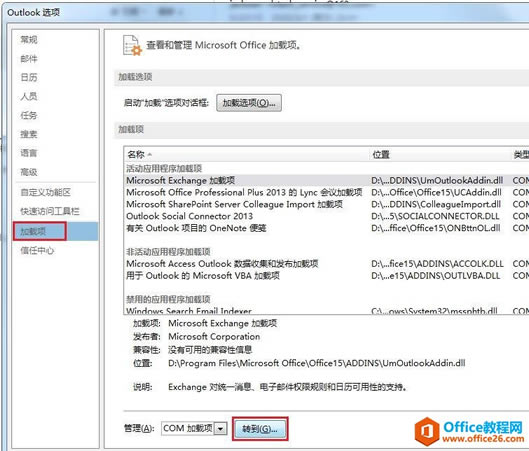Screen dimensions: 529x451
Task: Click the 转到(G)... button
Action: (260, 429)
